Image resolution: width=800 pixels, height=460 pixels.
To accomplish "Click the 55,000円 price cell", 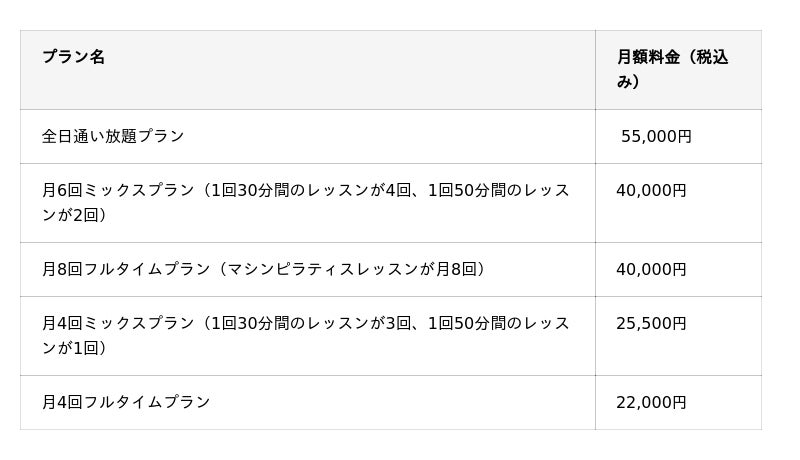I will tap(656, 136).
